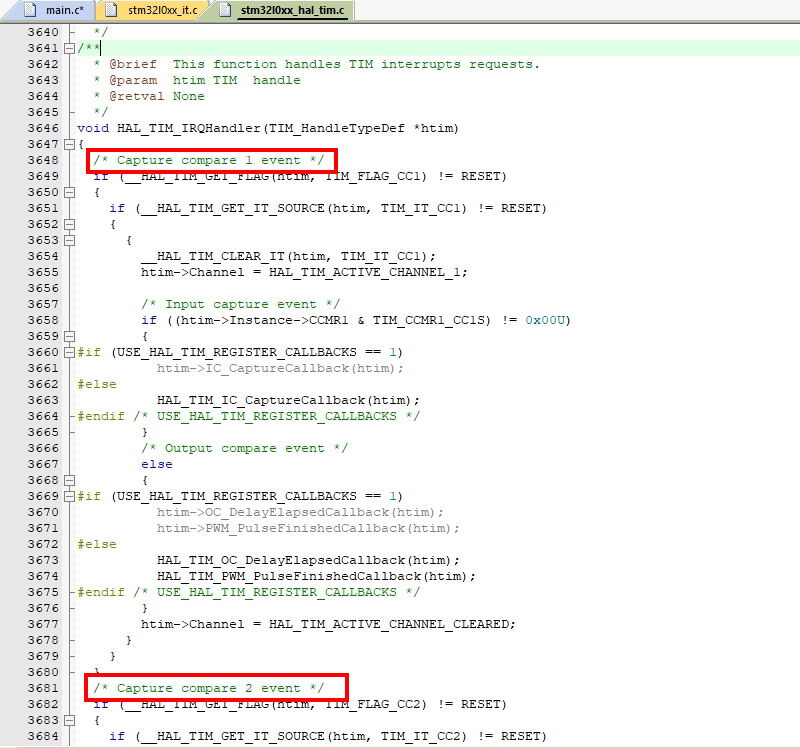Image resolution: width=800 pixels, height=748 pixels.
Task: Fold the if block at line 3650
Action: click(68, 192)
